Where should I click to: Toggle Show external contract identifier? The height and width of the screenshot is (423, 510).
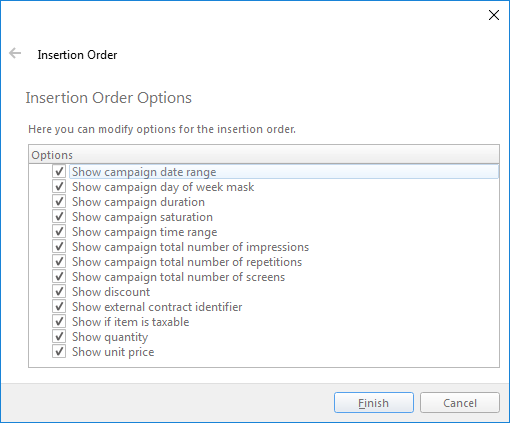point(59,307)
